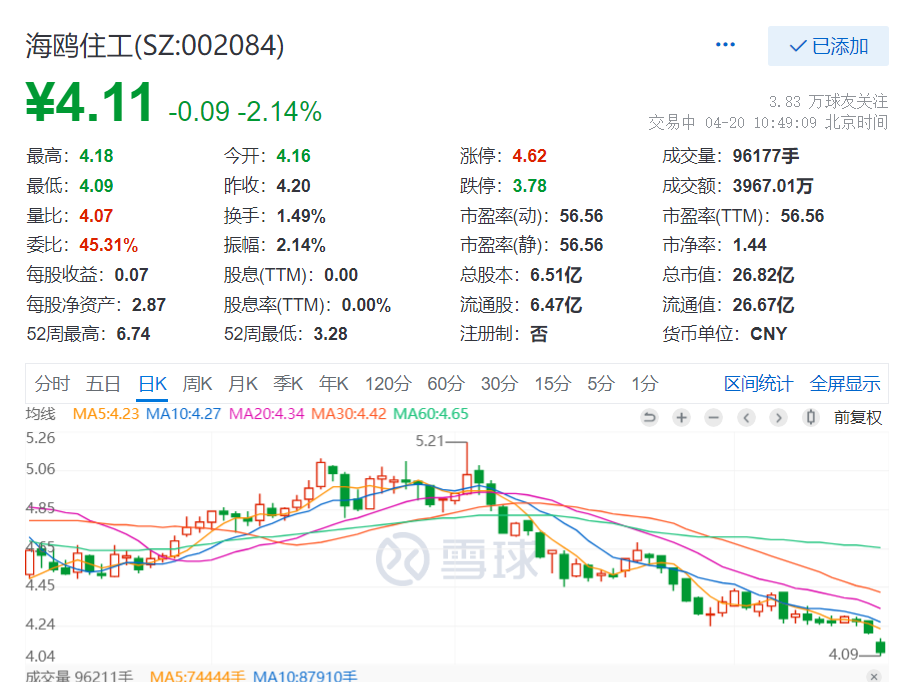Click the candlestick style icon
This screenshot has height=682, width=921.
tap(811, 418)
